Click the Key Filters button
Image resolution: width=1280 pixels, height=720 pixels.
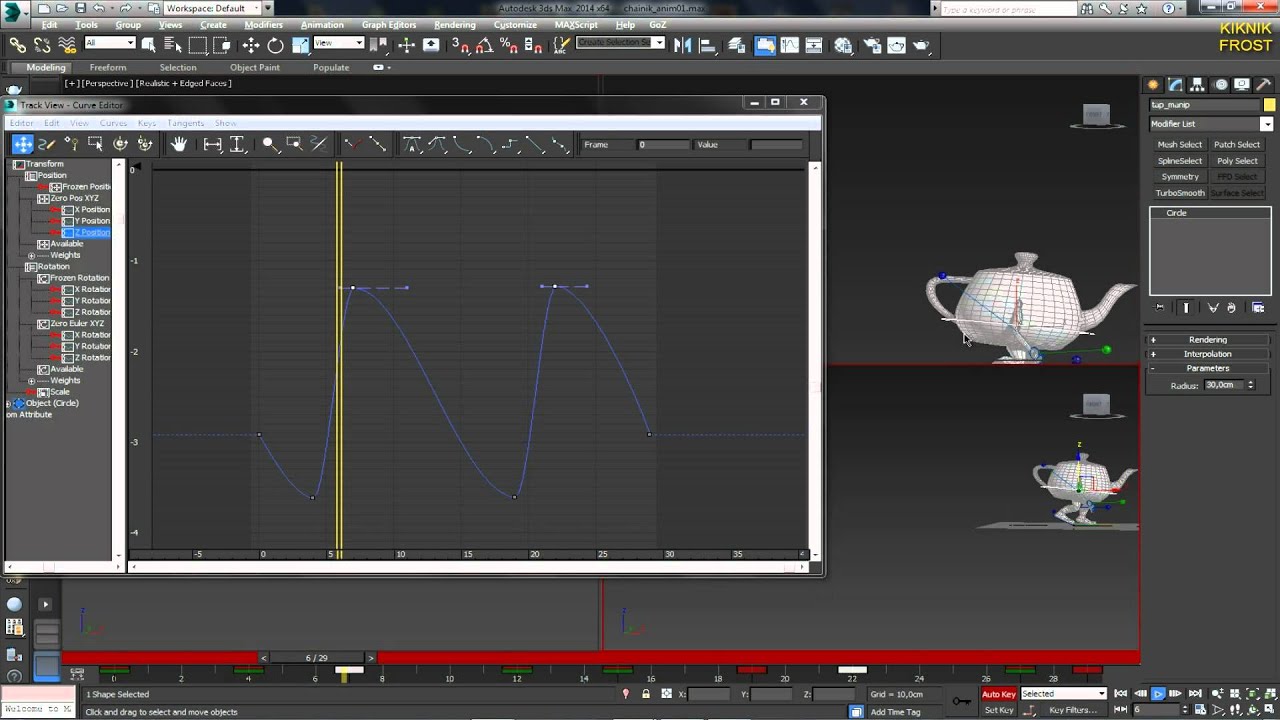pyautogui.click(x=1072, y=710)
